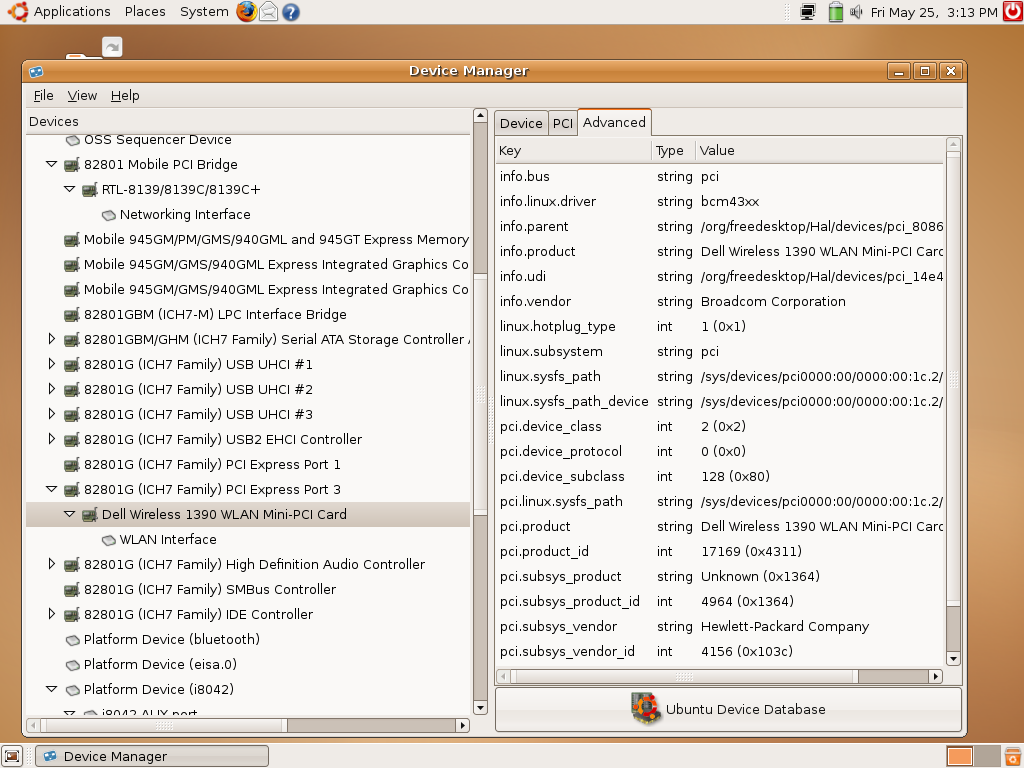The width and height of the screenshot is (1024, 768).
Task: Expand the High Definition Audio Controller node
Action: [52, 564]
